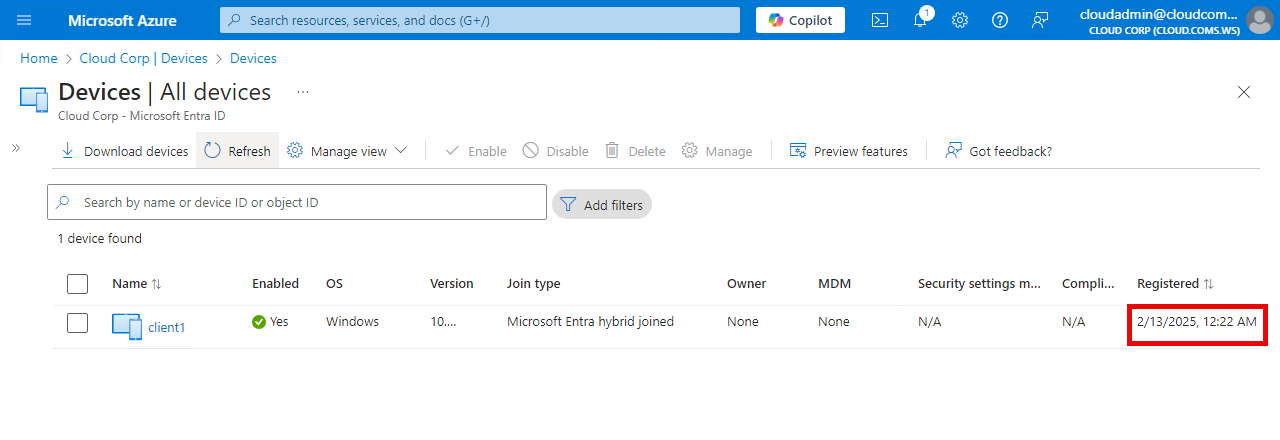
Task: Click Add filters button
Action: (602, 204)
